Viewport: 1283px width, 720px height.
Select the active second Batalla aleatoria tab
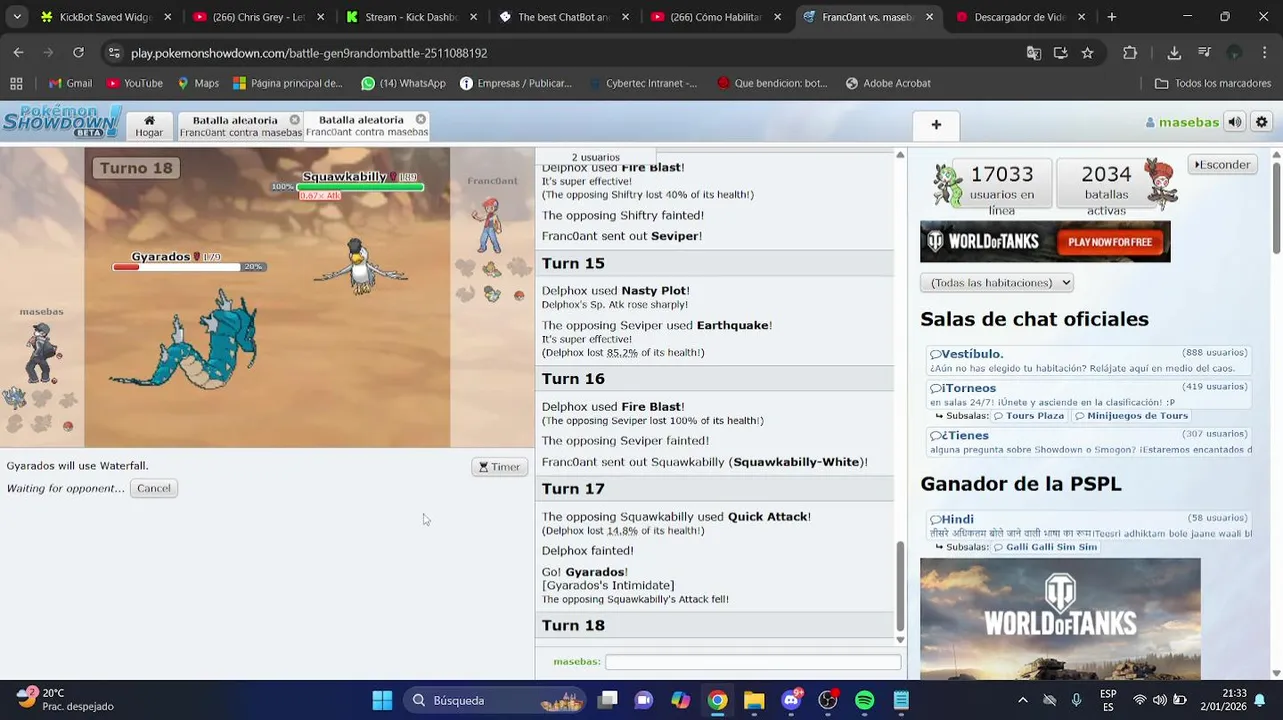click(x=367, y=126)
